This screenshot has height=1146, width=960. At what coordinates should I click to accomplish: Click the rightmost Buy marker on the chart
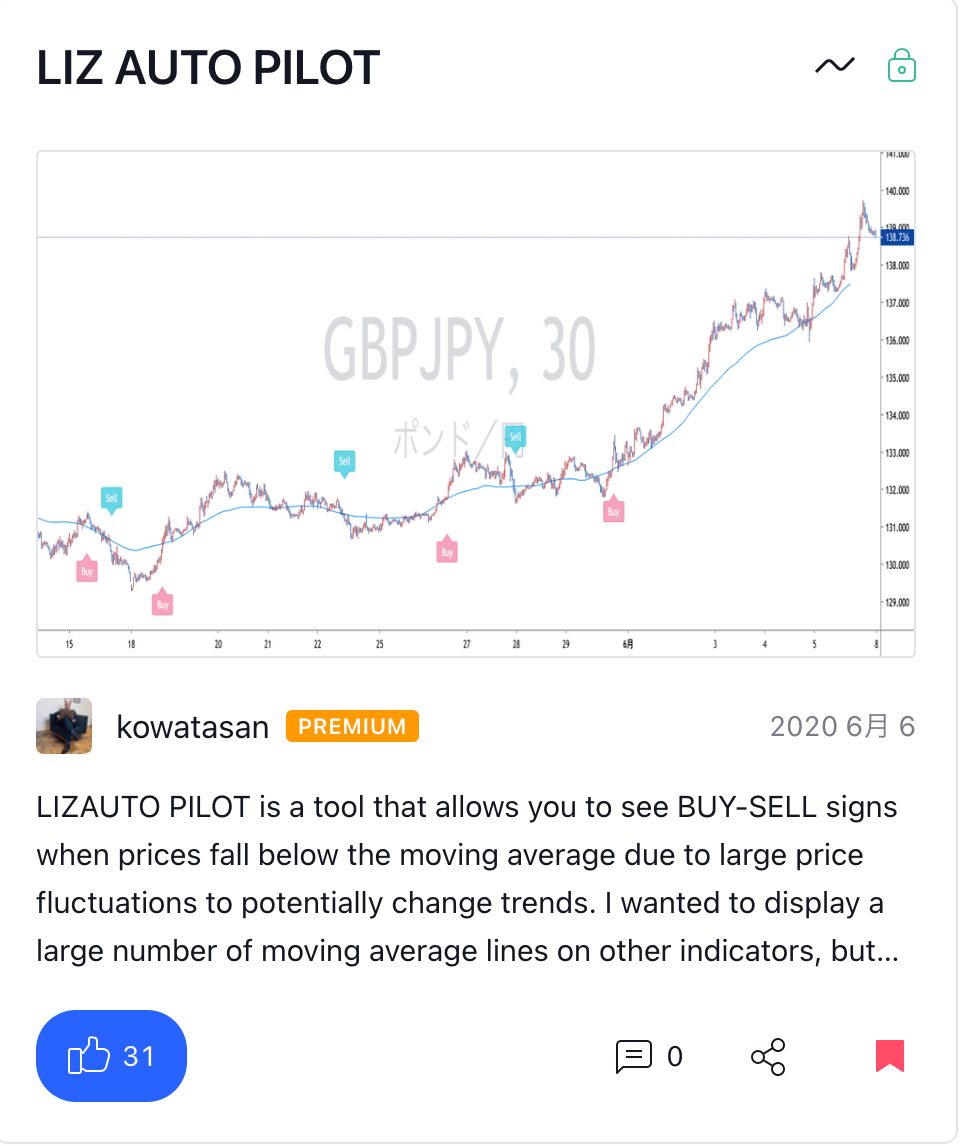click(613, 511)
